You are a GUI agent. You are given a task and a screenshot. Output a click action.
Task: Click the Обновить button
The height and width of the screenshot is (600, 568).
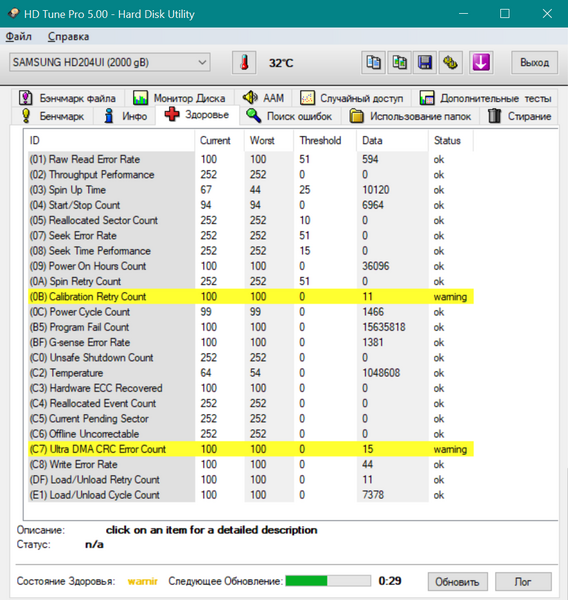(457, 582)
